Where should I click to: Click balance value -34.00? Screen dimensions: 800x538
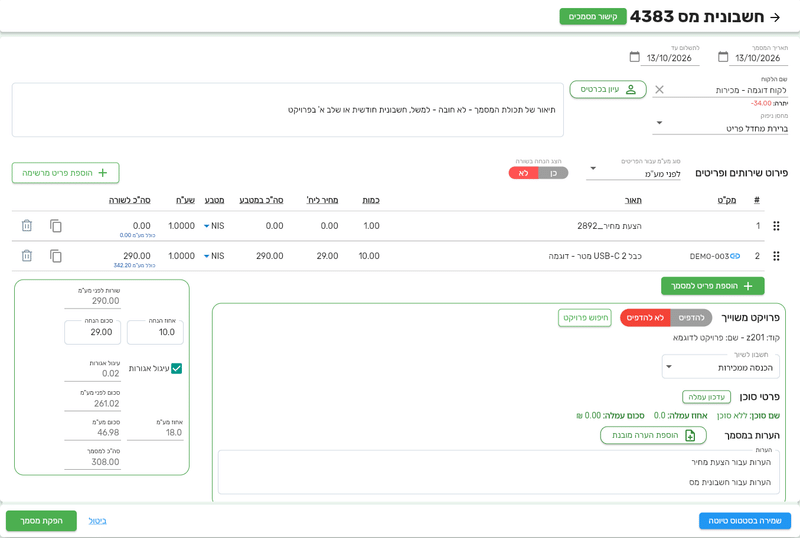pyautogui.click(x=761, y=103)
